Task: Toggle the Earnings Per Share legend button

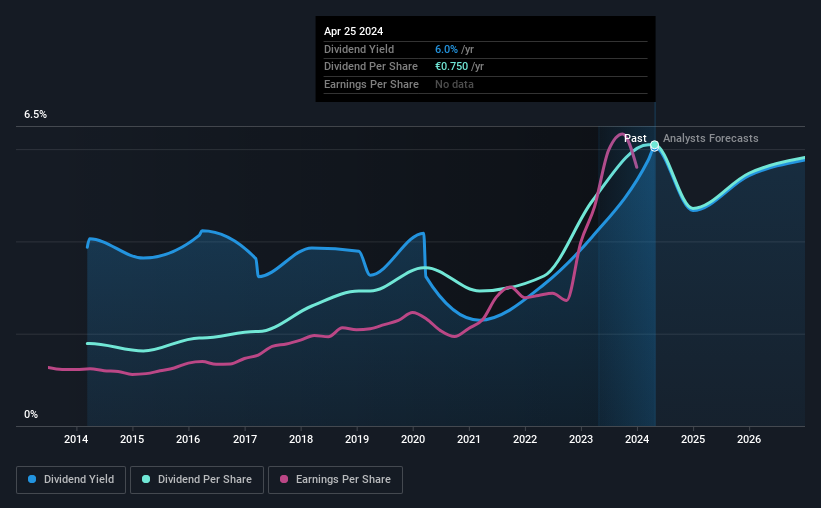Action: tap(335, 480)
